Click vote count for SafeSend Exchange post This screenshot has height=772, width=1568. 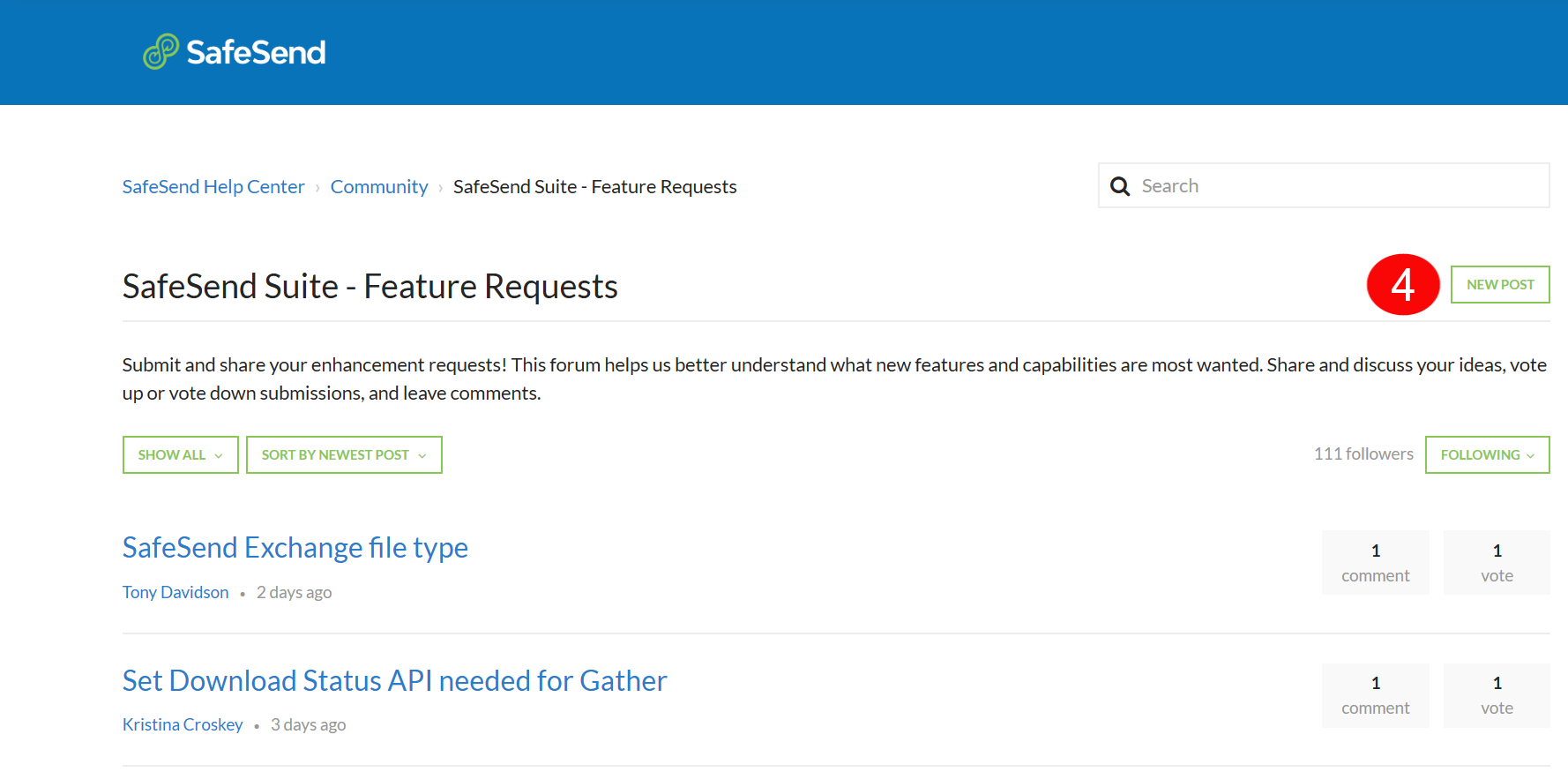point(1497,563)
